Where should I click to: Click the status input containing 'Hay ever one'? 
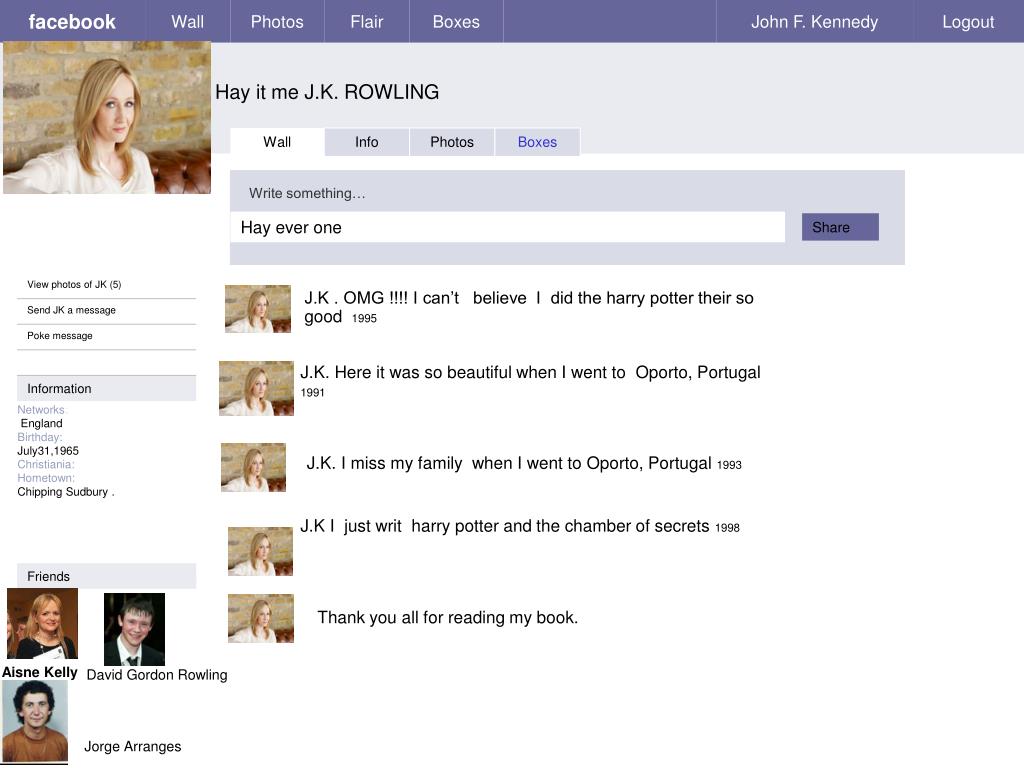point(507,227)
